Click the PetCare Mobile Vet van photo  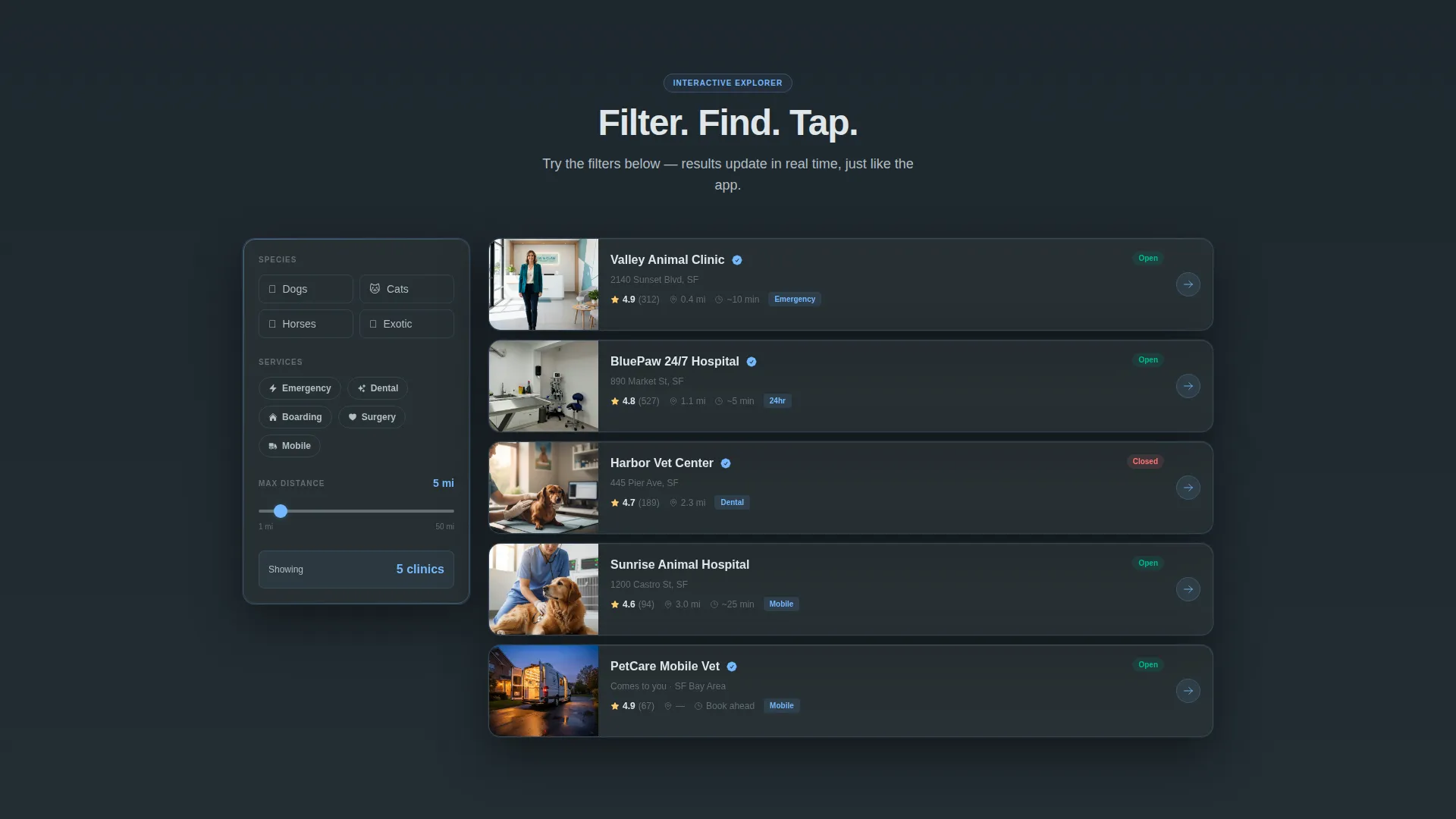[544, 691]
